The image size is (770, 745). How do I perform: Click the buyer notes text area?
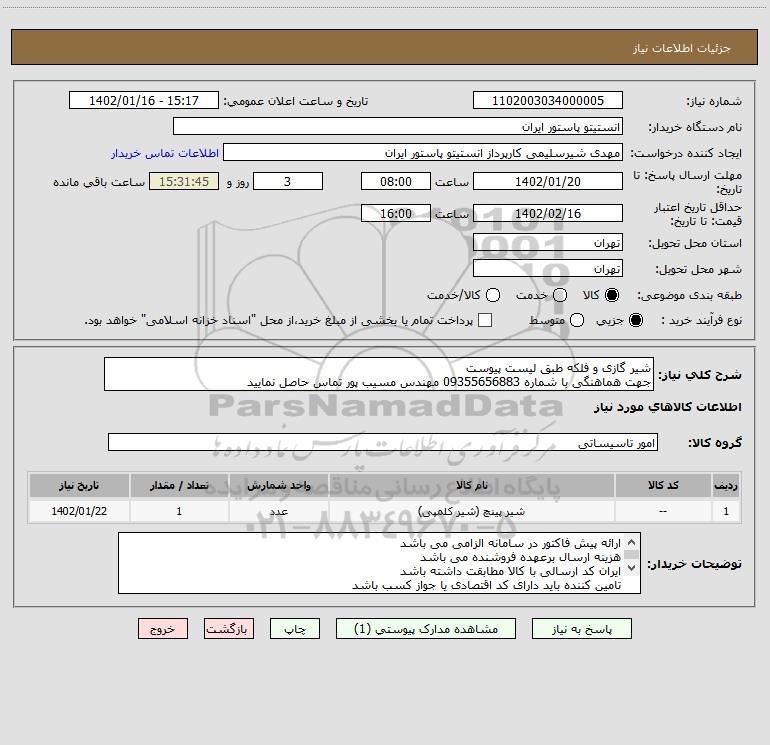379,563
